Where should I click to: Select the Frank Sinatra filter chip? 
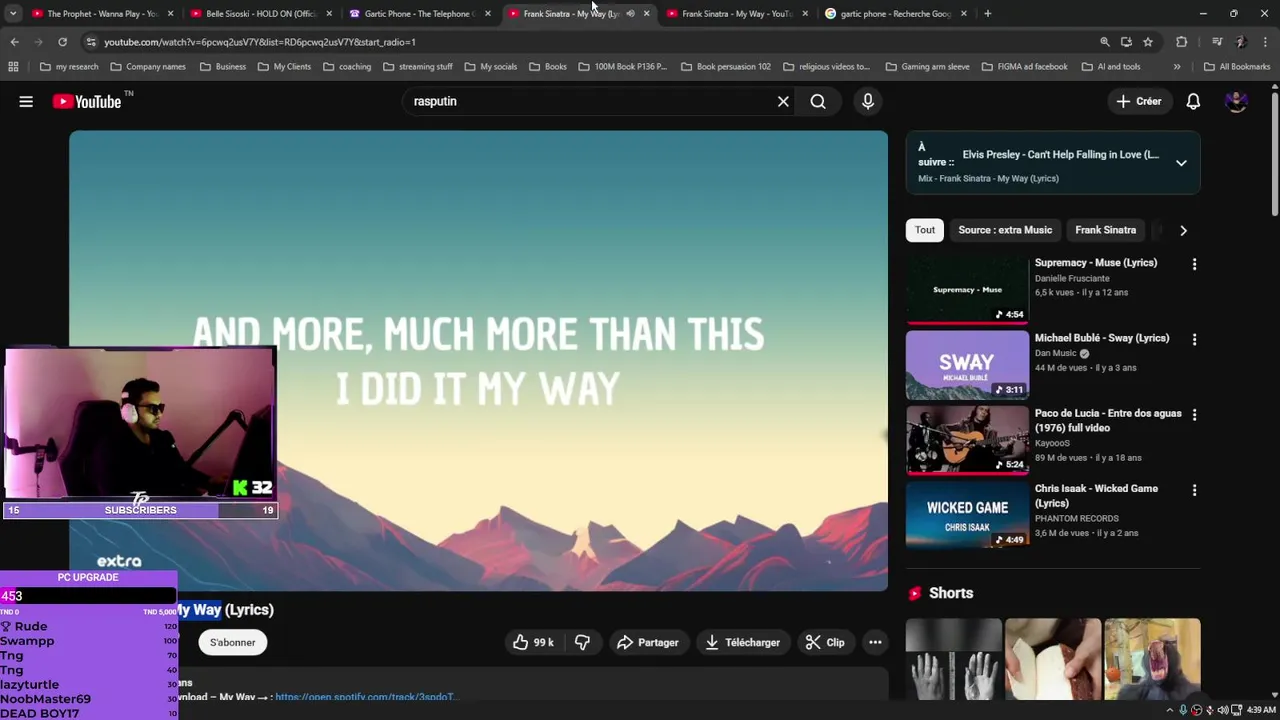[x=1105, y=230]
